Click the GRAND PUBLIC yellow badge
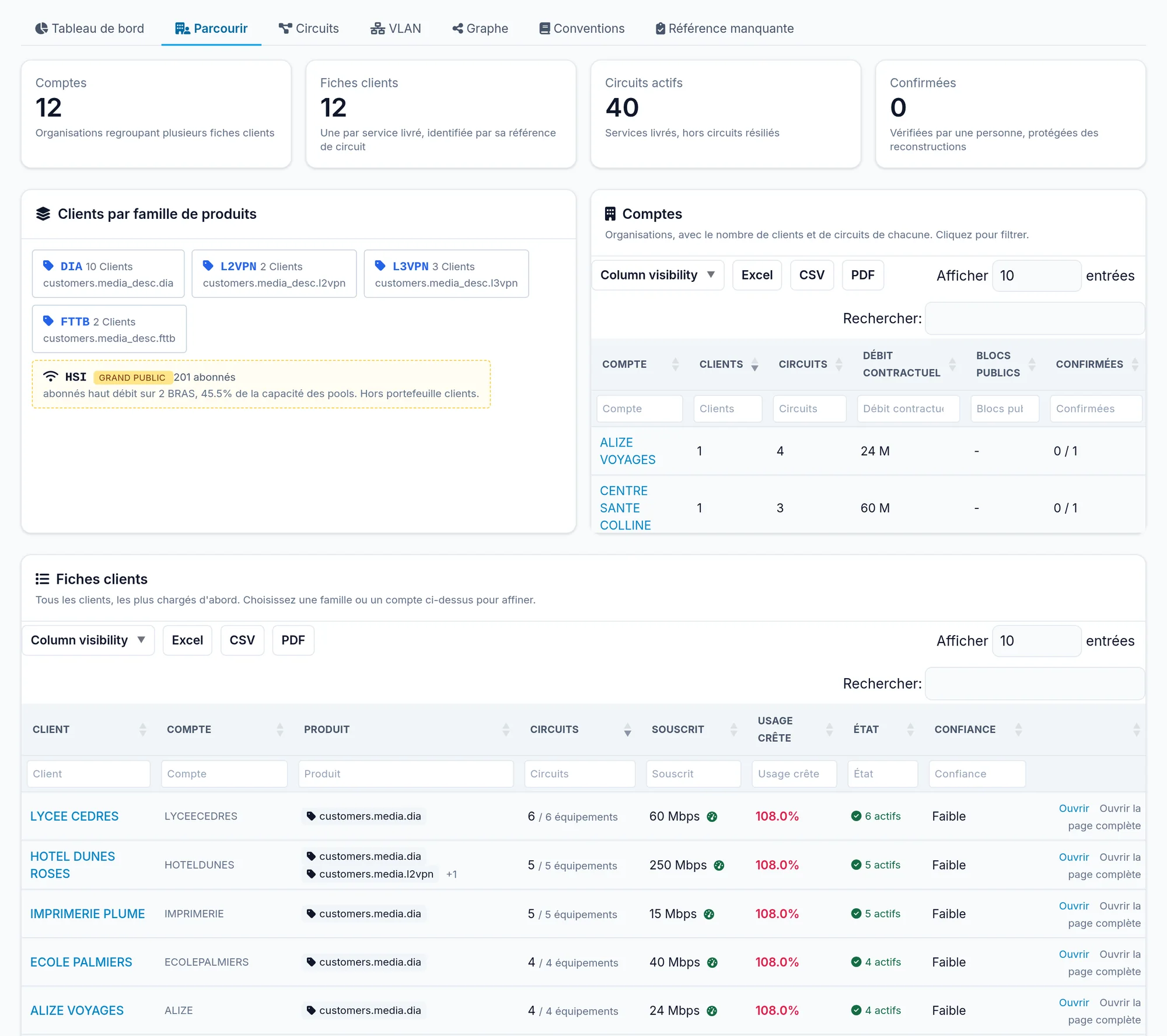The image size is (1167, 1036). click(132, 378)
